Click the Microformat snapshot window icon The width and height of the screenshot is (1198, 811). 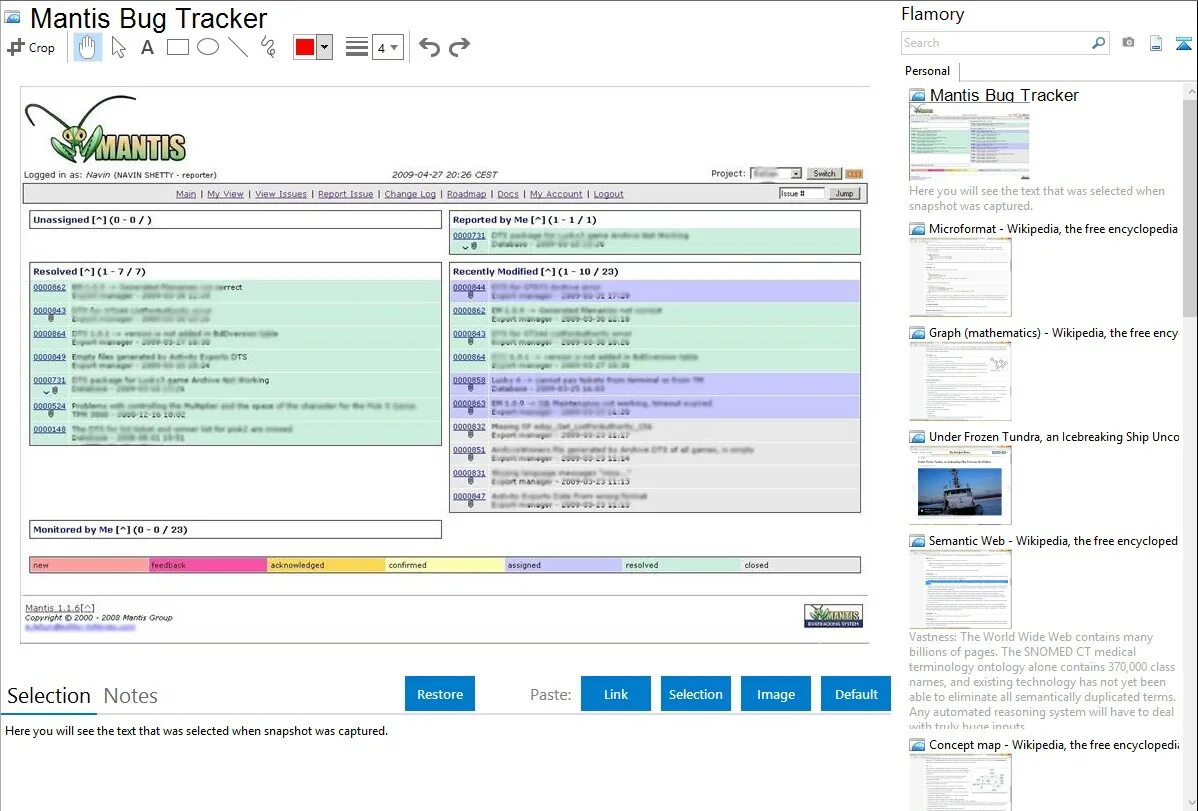917,229
